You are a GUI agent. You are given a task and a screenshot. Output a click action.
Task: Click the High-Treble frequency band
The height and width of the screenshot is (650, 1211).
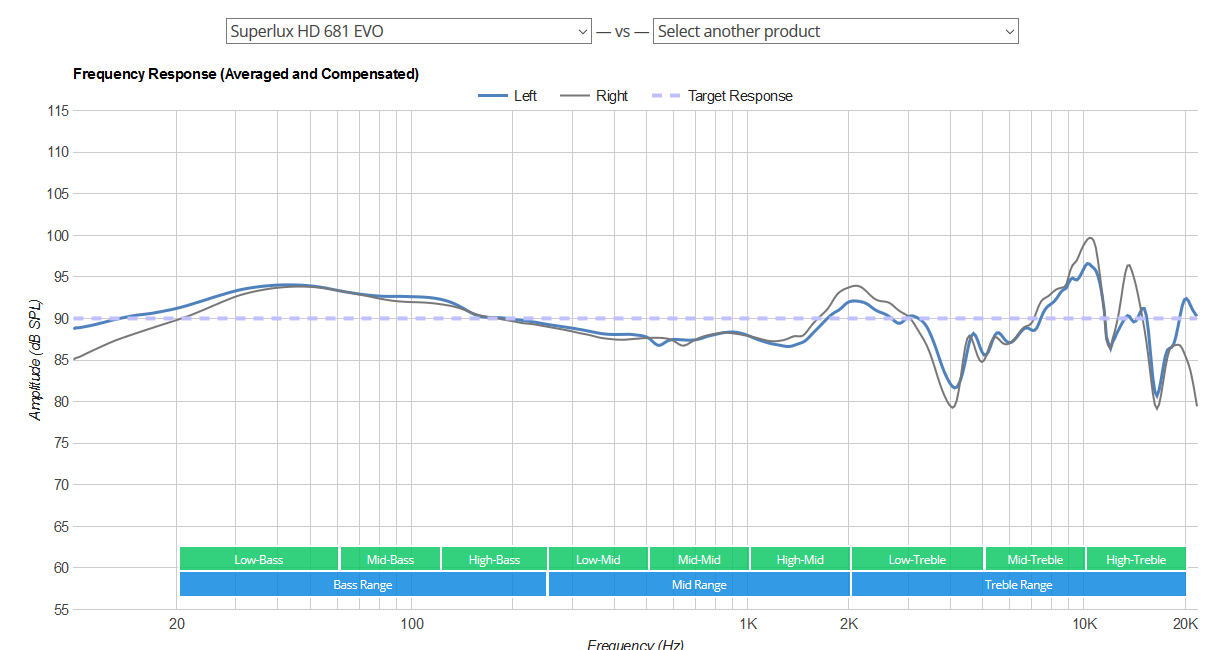[1136, 559]
